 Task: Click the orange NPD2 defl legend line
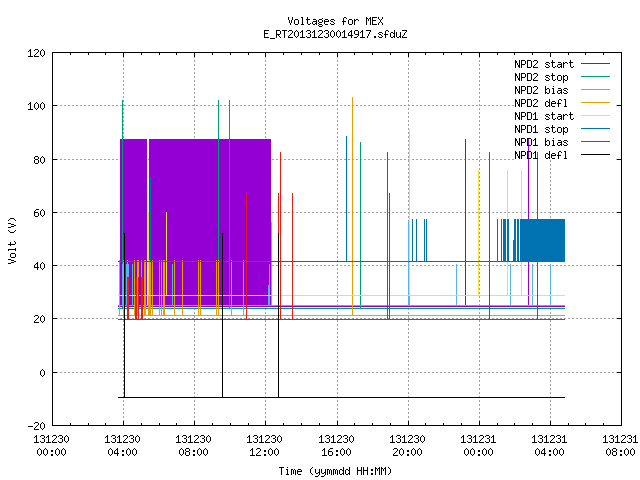click(595, 103)
